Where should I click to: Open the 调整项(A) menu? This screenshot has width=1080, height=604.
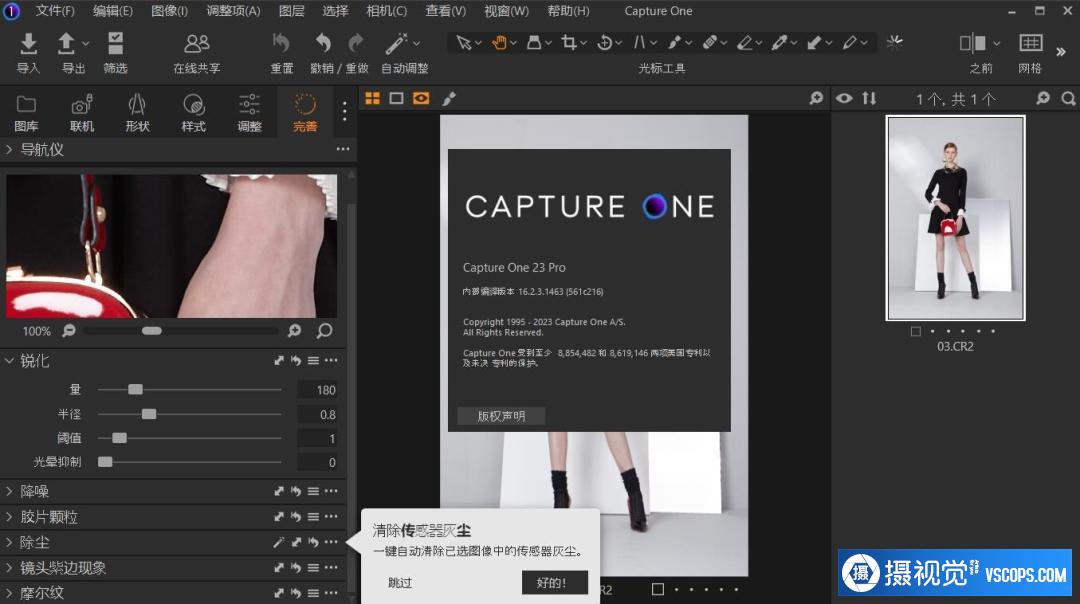[233, 11]
